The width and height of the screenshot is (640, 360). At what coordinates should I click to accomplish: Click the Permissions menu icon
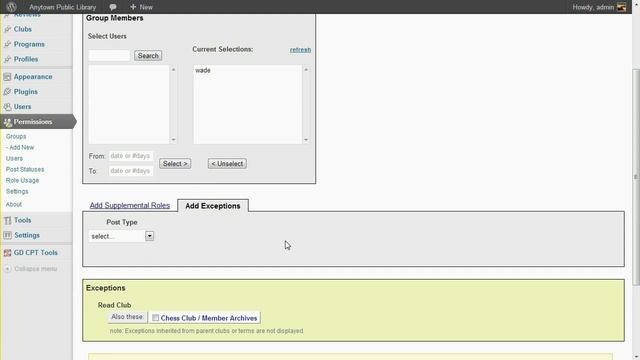click(7, 122)
